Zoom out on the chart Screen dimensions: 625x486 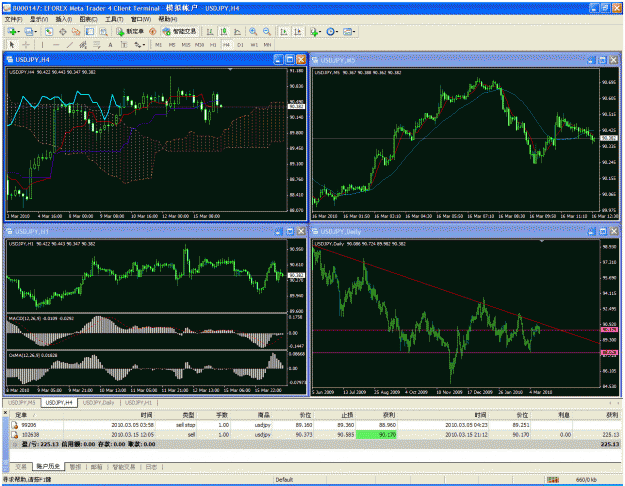tap(267, 31)
